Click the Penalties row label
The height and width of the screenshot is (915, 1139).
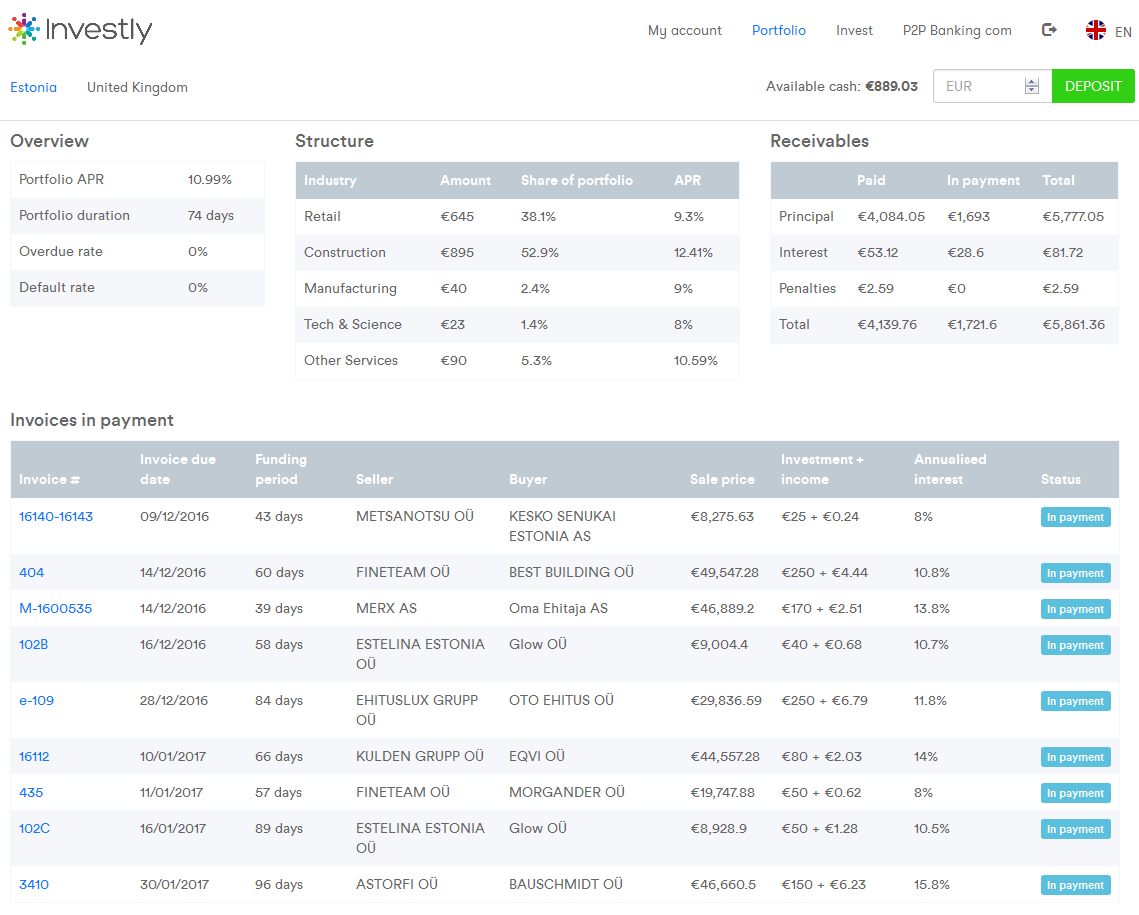(x=807, y=288)
